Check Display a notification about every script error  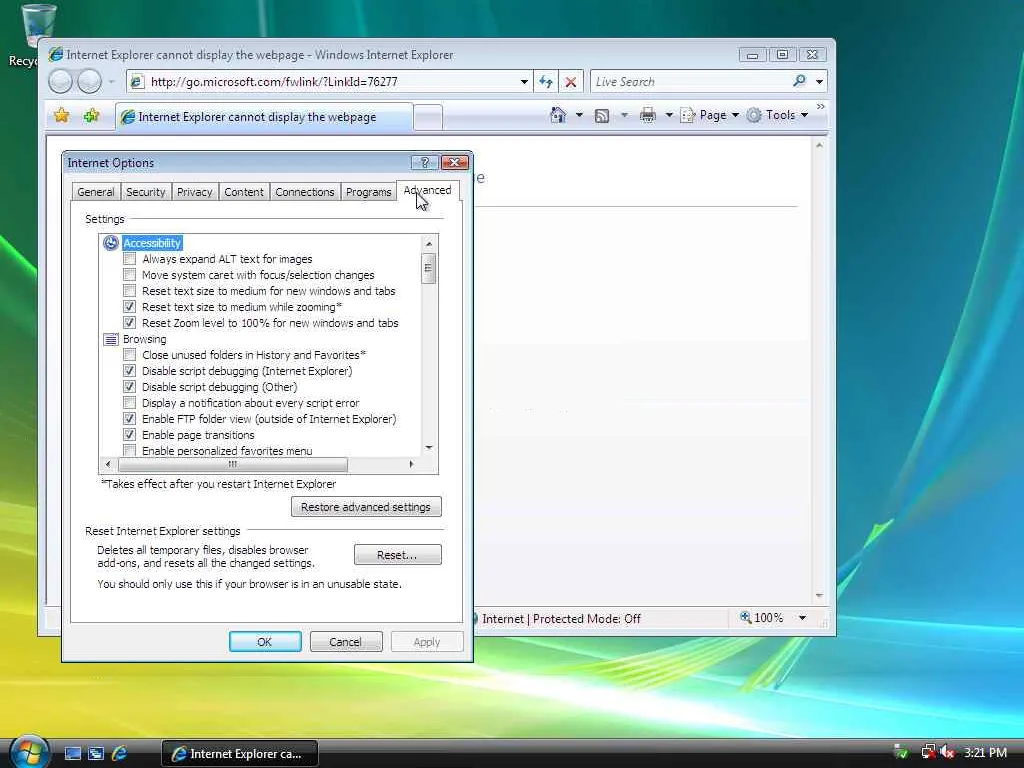129,403
